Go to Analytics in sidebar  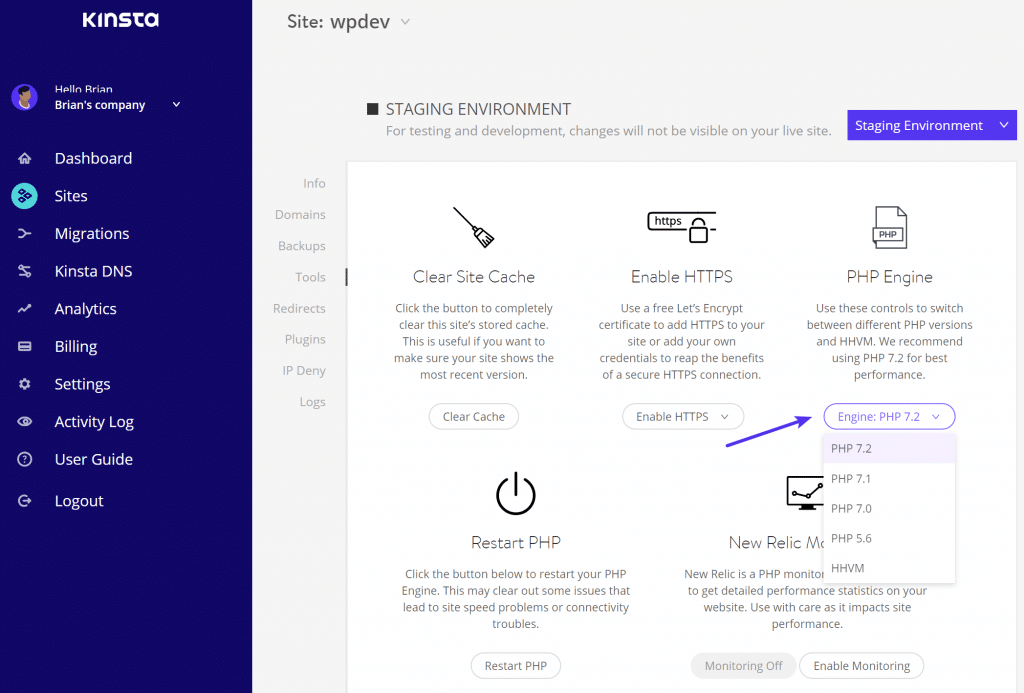coord(86,309)
